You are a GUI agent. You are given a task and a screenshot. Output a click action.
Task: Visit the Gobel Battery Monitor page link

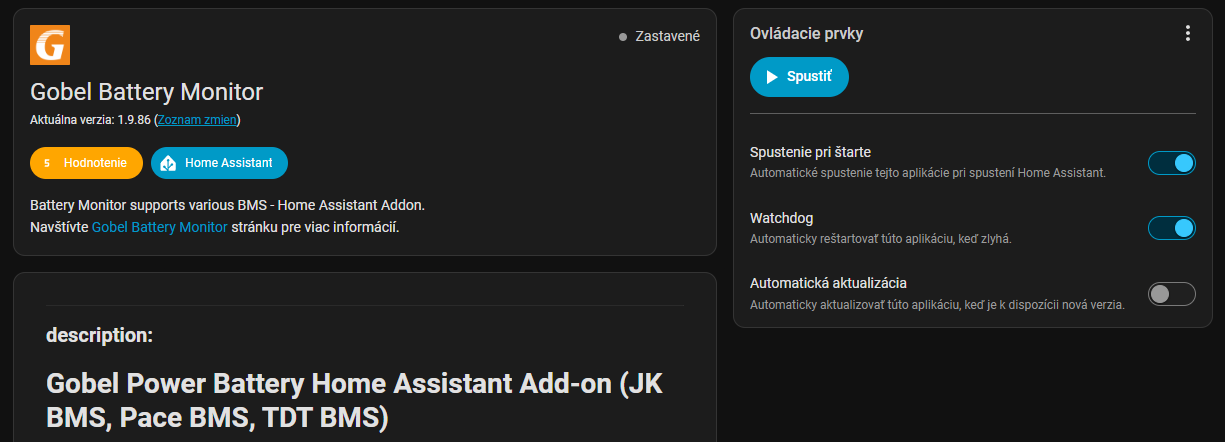click(x=160, y=227)
